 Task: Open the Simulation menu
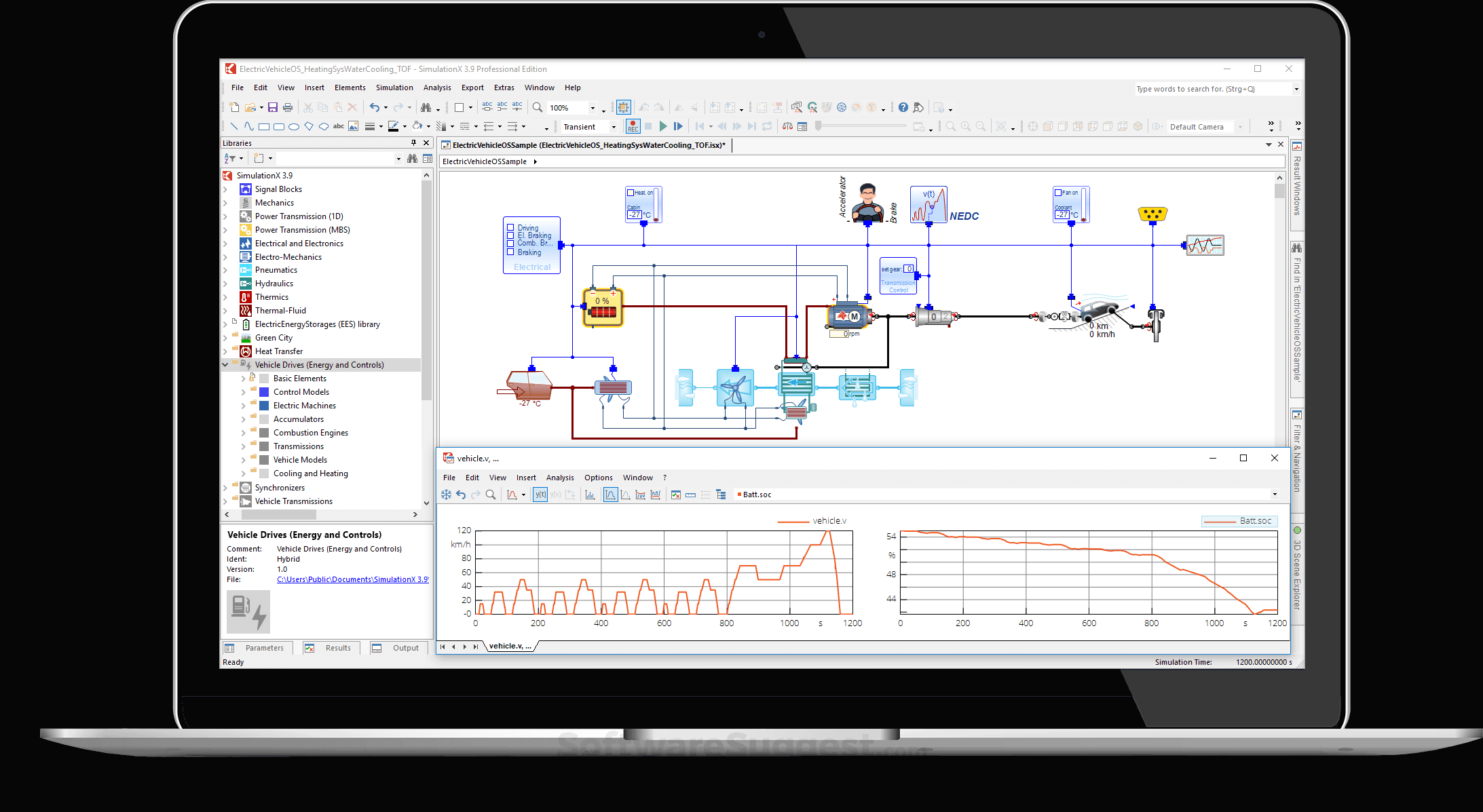[x=394, y=87]
